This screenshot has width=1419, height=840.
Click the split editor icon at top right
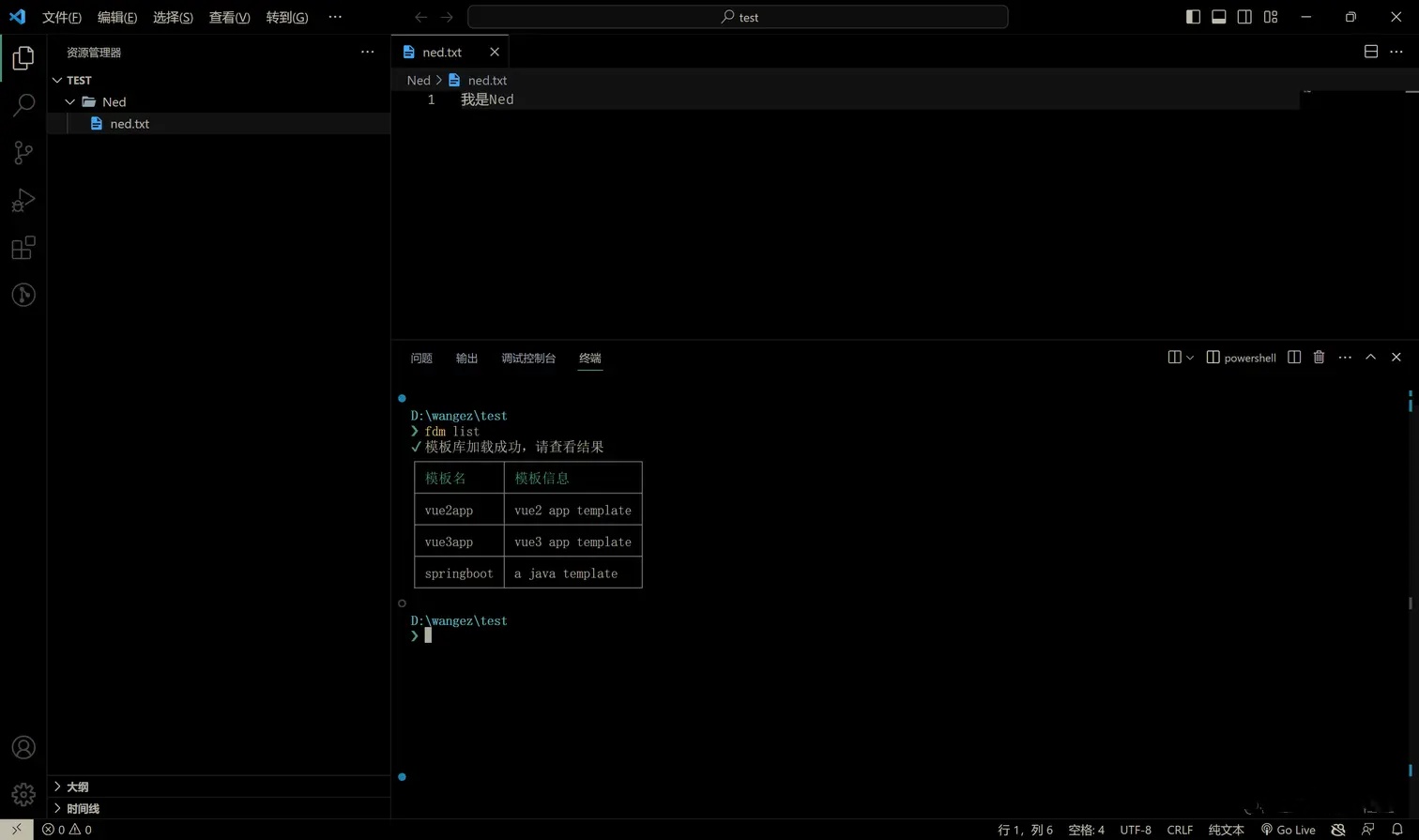[x=1370, y=52]
